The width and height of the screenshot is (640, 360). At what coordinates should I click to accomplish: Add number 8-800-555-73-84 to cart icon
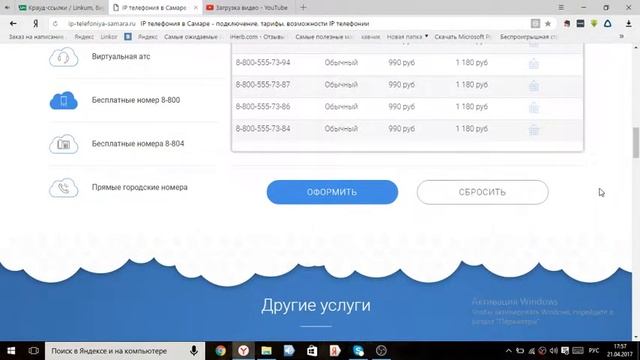[533, 129]
